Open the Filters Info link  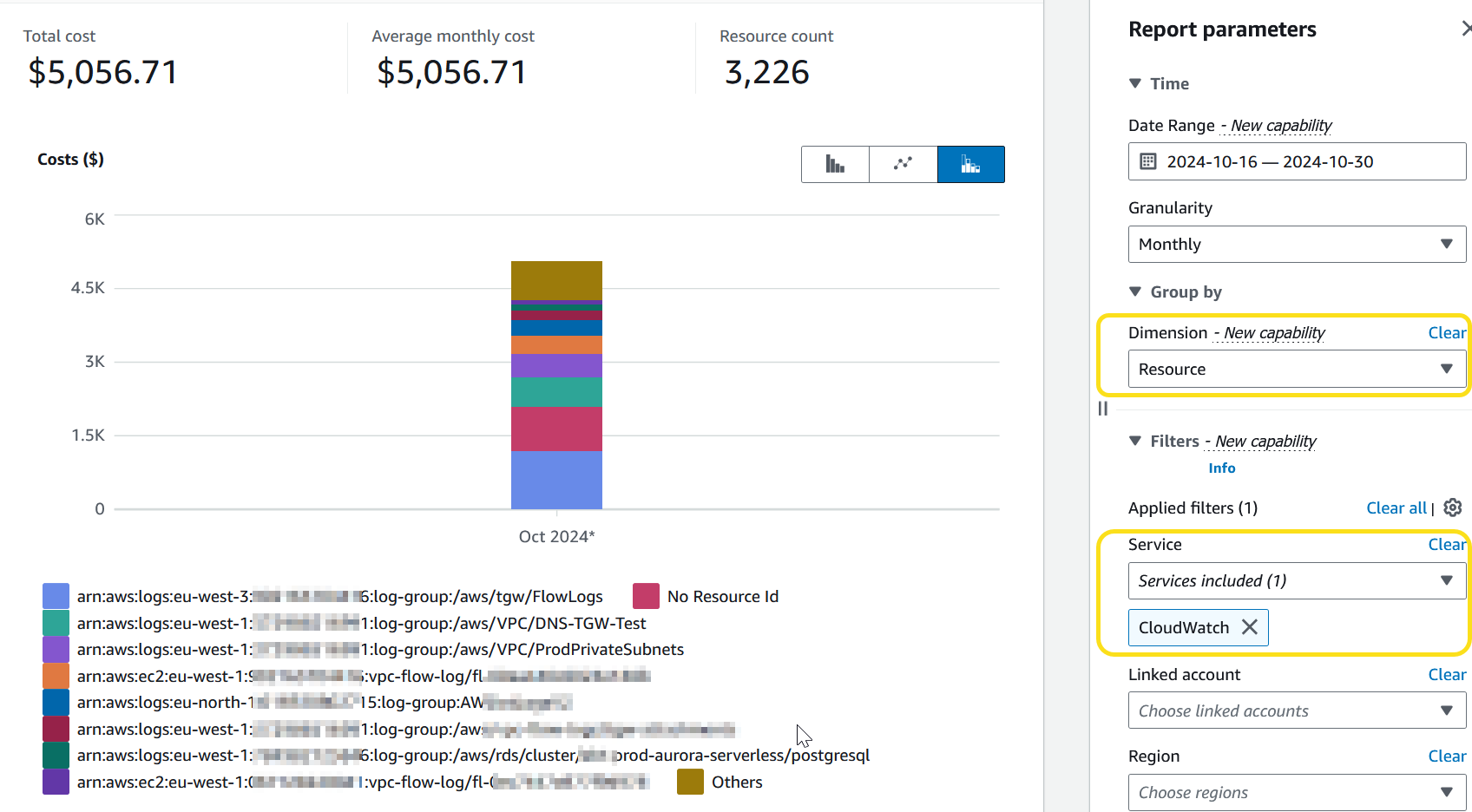1221,468
